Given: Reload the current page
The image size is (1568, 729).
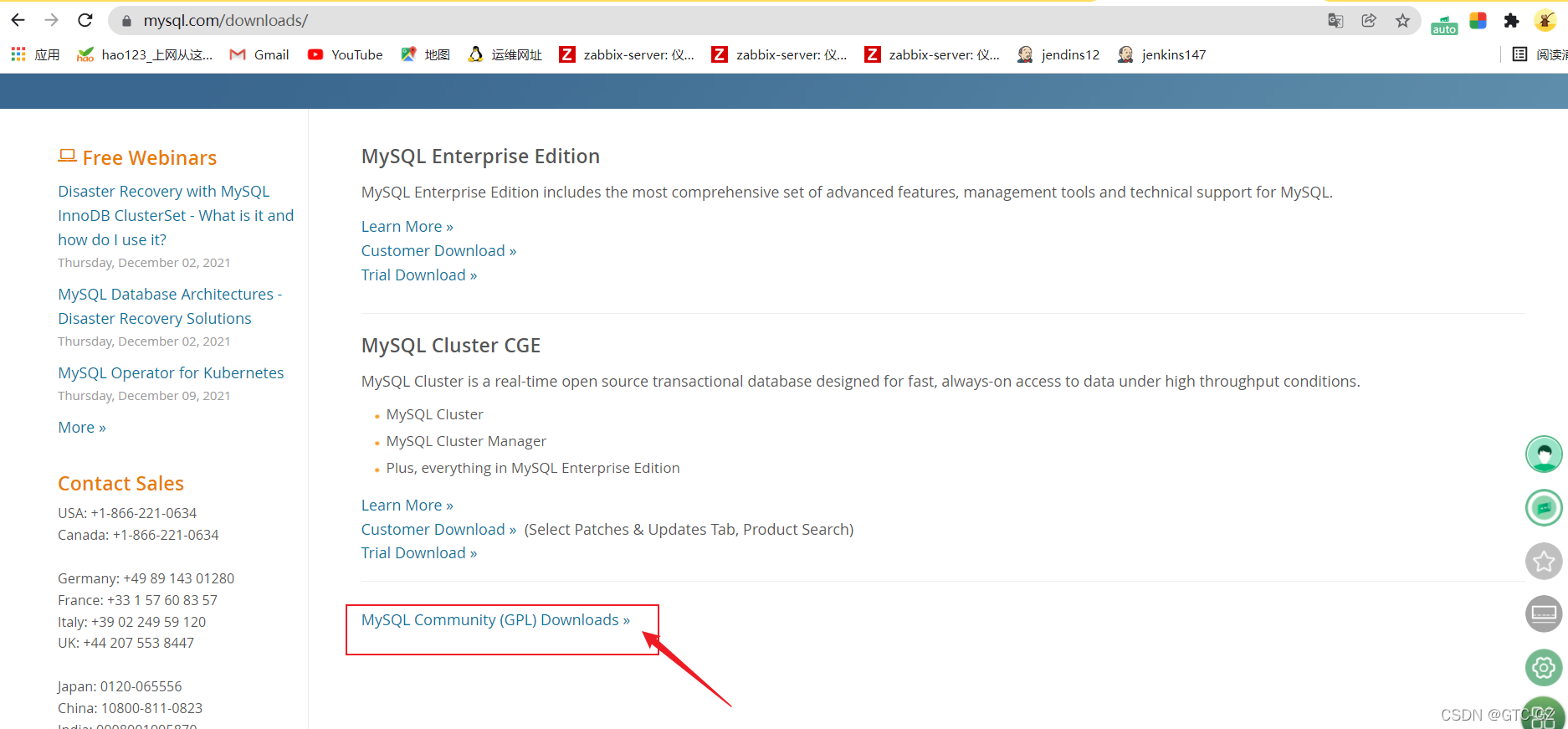Looking at the screenshot, I should (85, 20).
